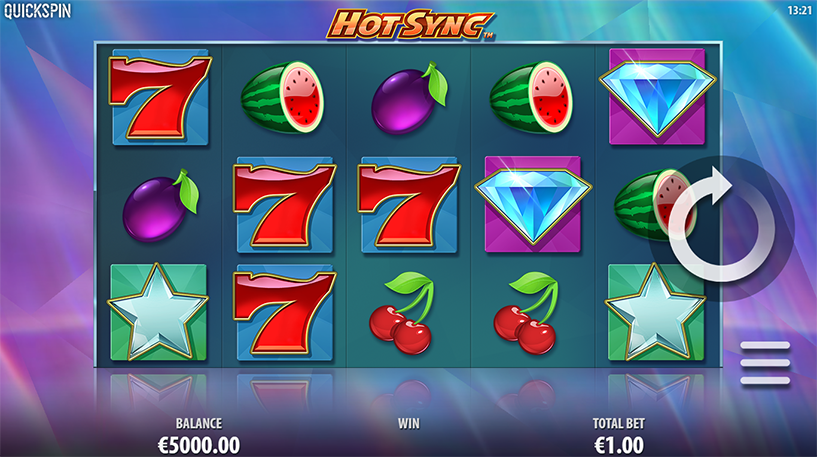The image size is (817, 457).
Task: Click the Hot Sync game logo
Action: [x=410, y=24]
